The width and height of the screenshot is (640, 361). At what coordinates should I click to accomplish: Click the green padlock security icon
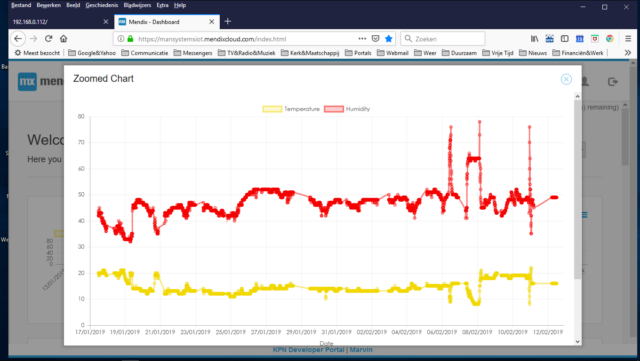click(130, 39)
